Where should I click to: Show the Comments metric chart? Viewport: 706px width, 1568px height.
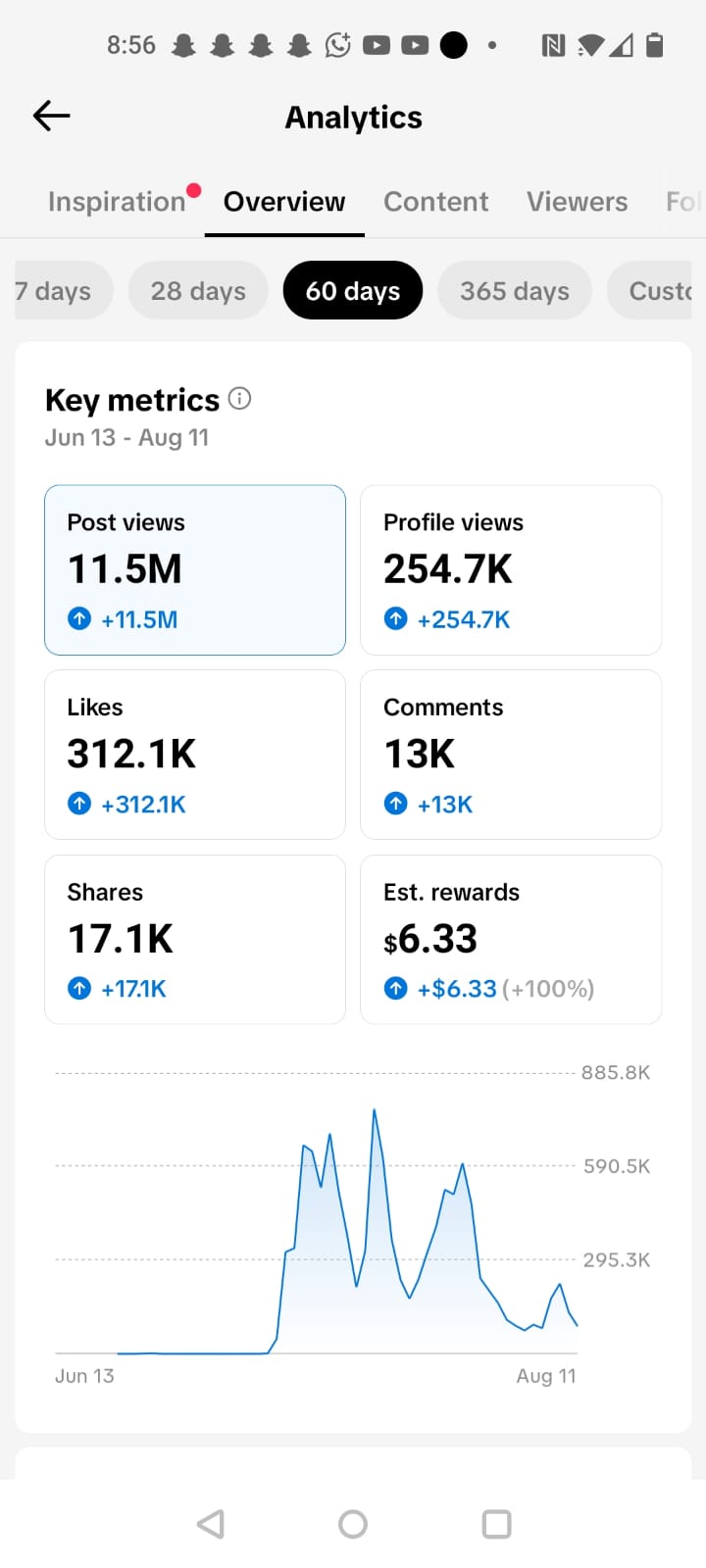511,755
